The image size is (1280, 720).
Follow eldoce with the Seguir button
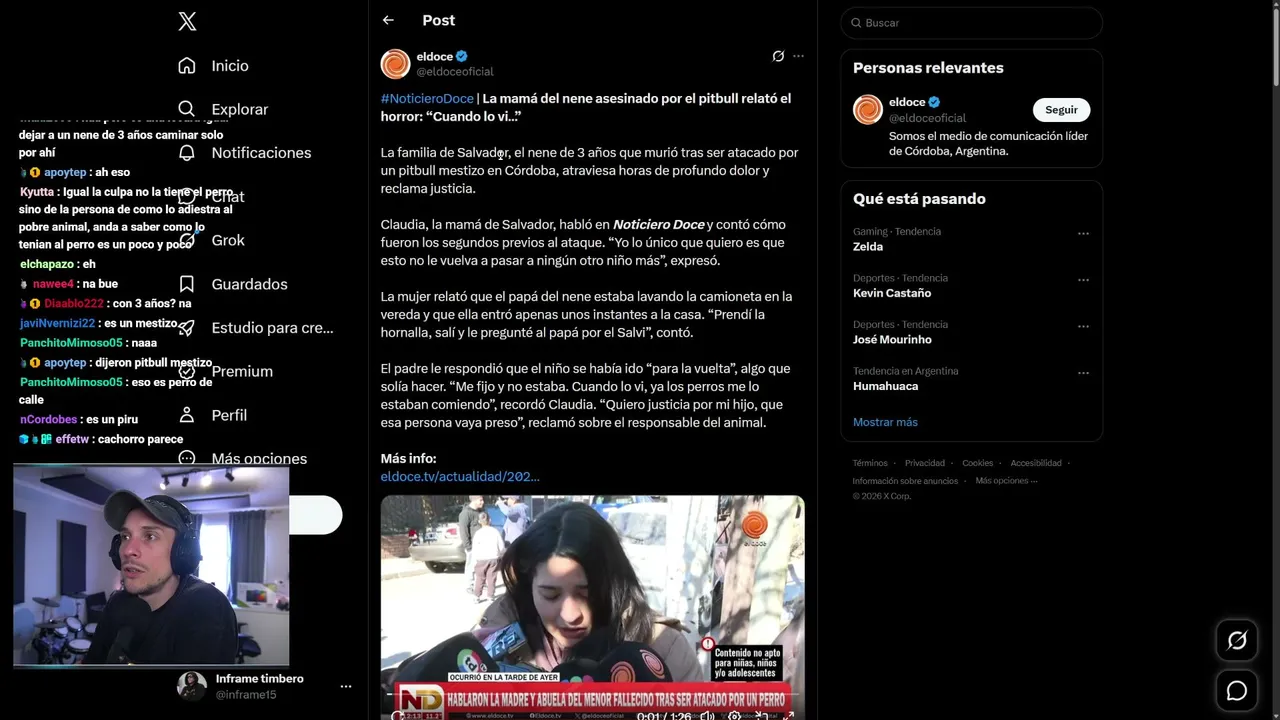pos(1061,110)
